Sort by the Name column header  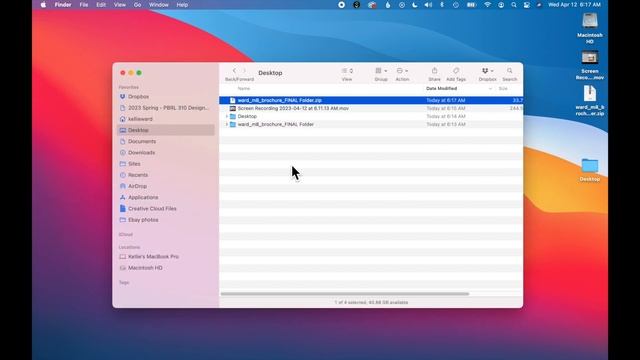point(244,89)
